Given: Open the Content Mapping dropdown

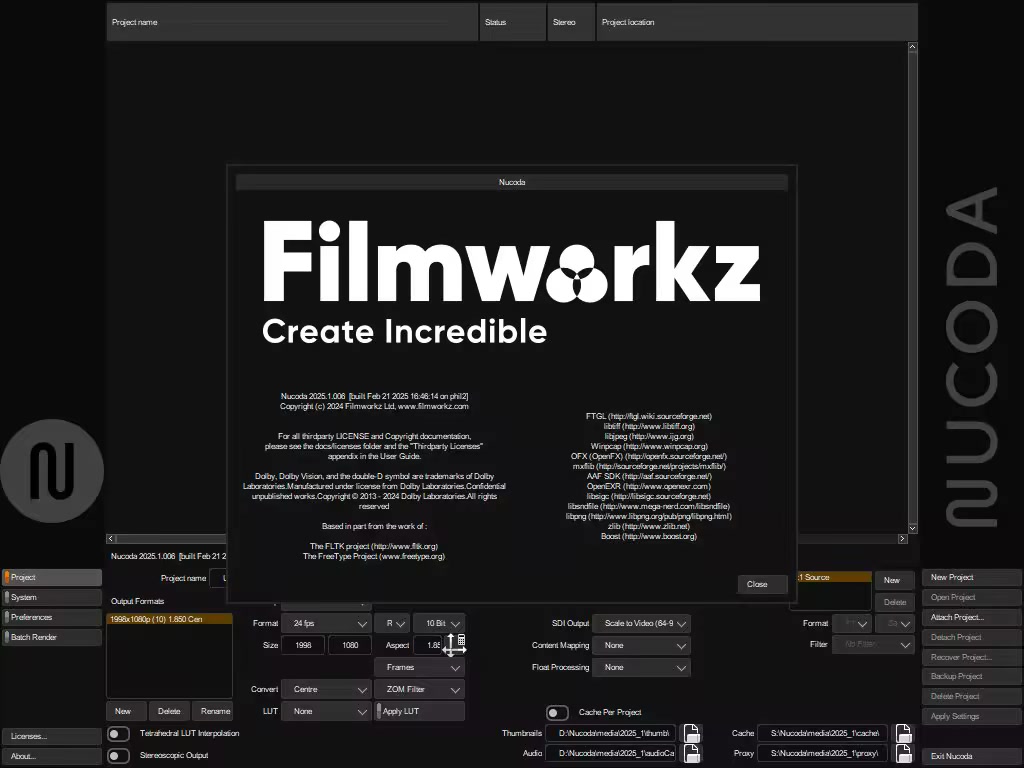Looking at the screenshot, I should click(641, 645).
